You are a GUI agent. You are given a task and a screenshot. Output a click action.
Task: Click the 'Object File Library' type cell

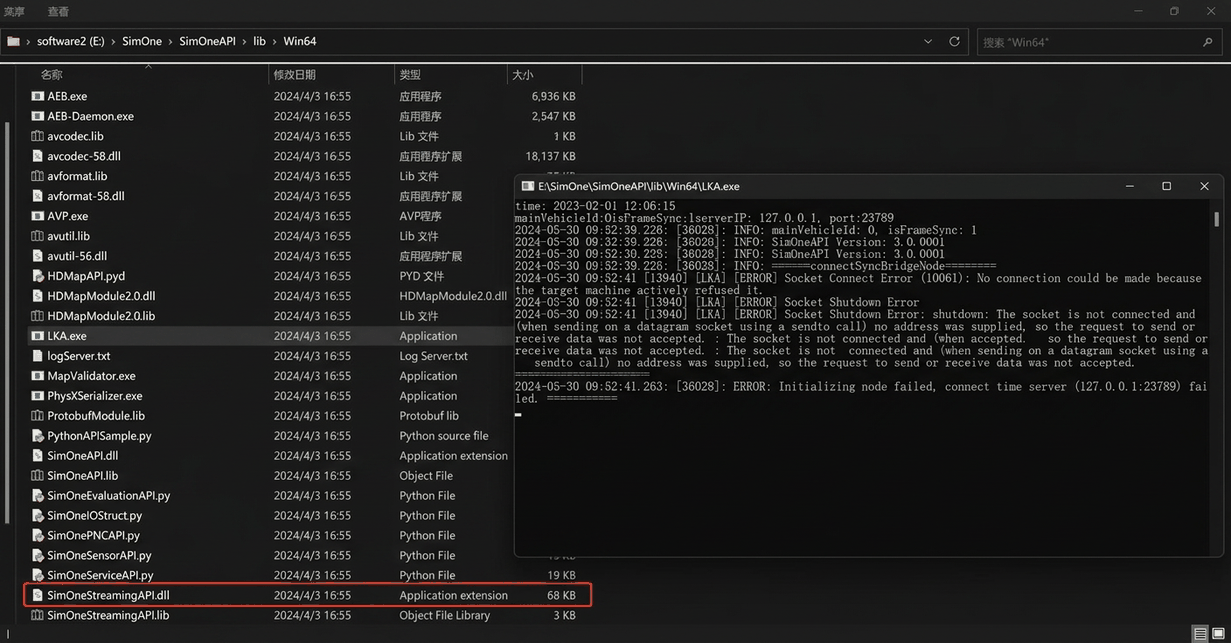click(x=444, y=616)
